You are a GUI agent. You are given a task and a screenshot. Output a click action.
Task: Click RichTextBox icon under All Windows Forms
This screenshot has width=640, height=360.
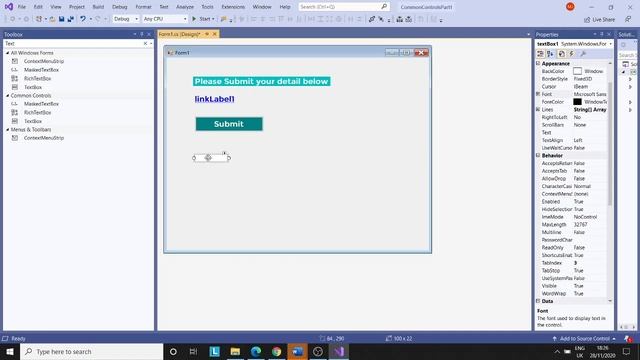15,78
